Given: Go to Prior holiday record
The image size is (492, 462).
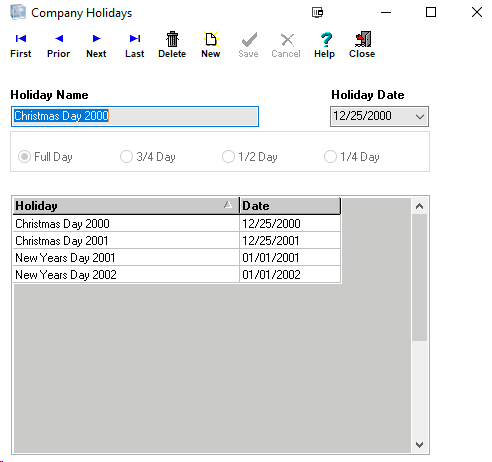Looking at the screenshot, I should coord(59,45).
